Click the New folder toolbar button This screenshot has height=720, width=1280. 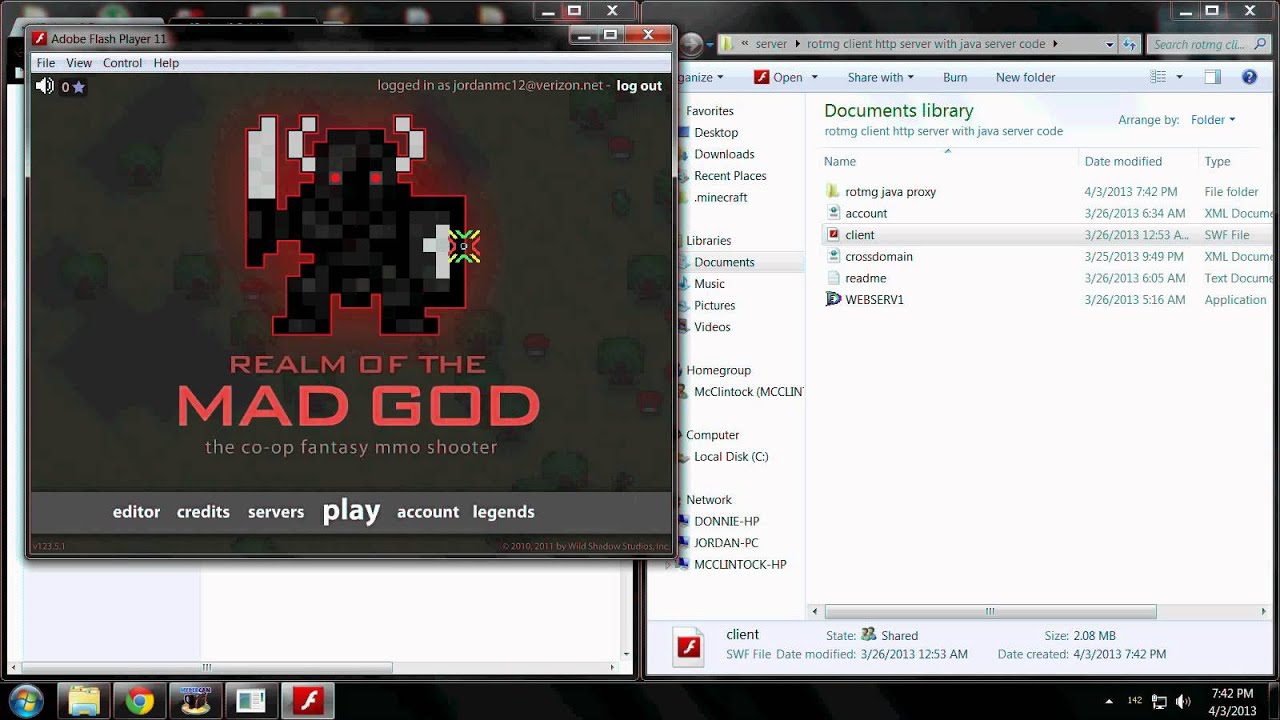pos(1025,77)
